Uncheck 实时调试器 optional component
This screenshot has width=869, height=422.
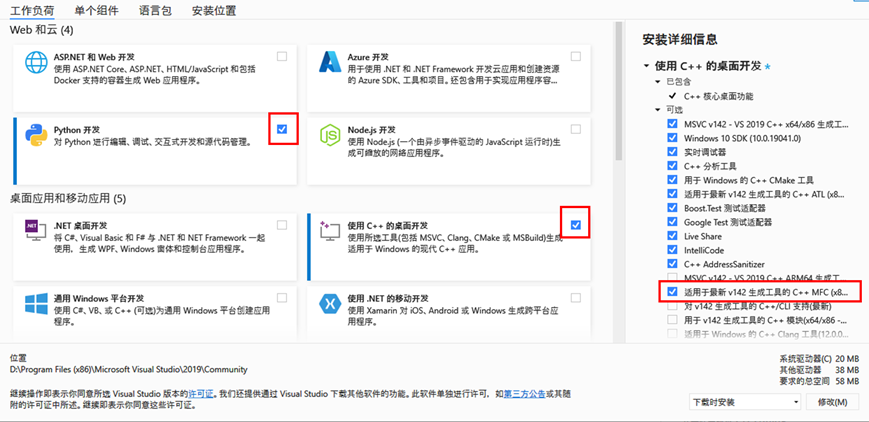[672, 151]
